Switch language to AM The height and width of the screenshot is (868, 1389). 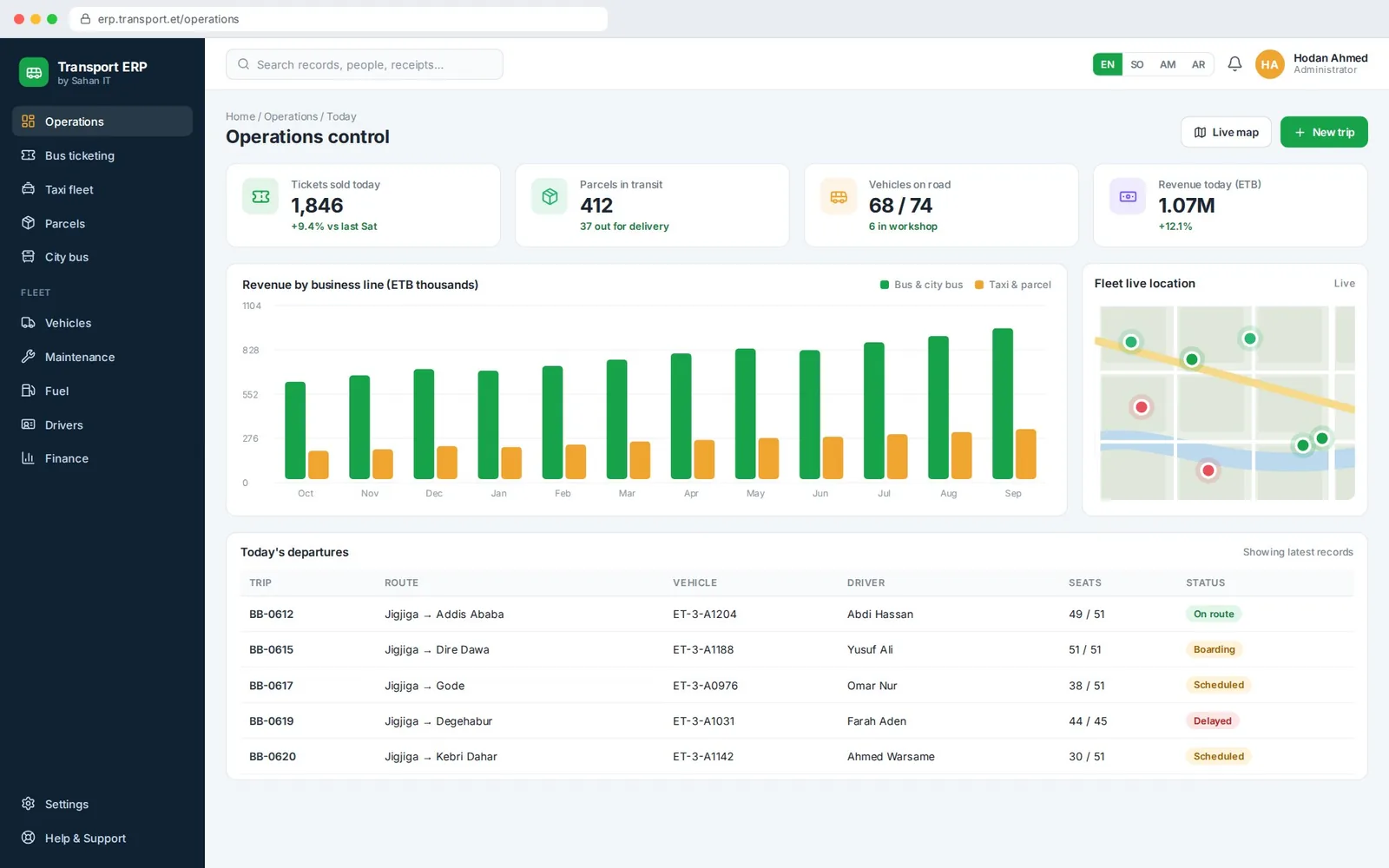point(1168,64)
